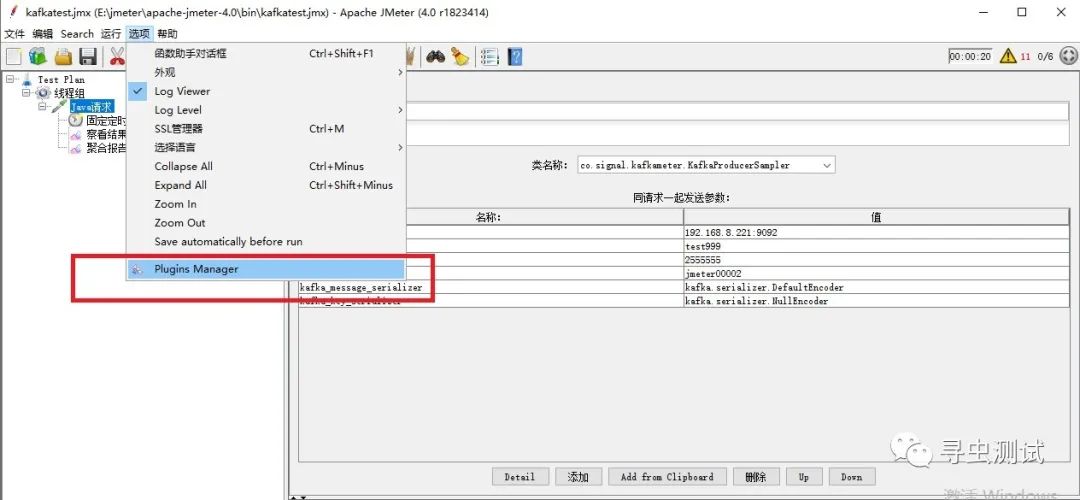
Task: Click the icon beside 聚合报告 node
Action: 75,148
